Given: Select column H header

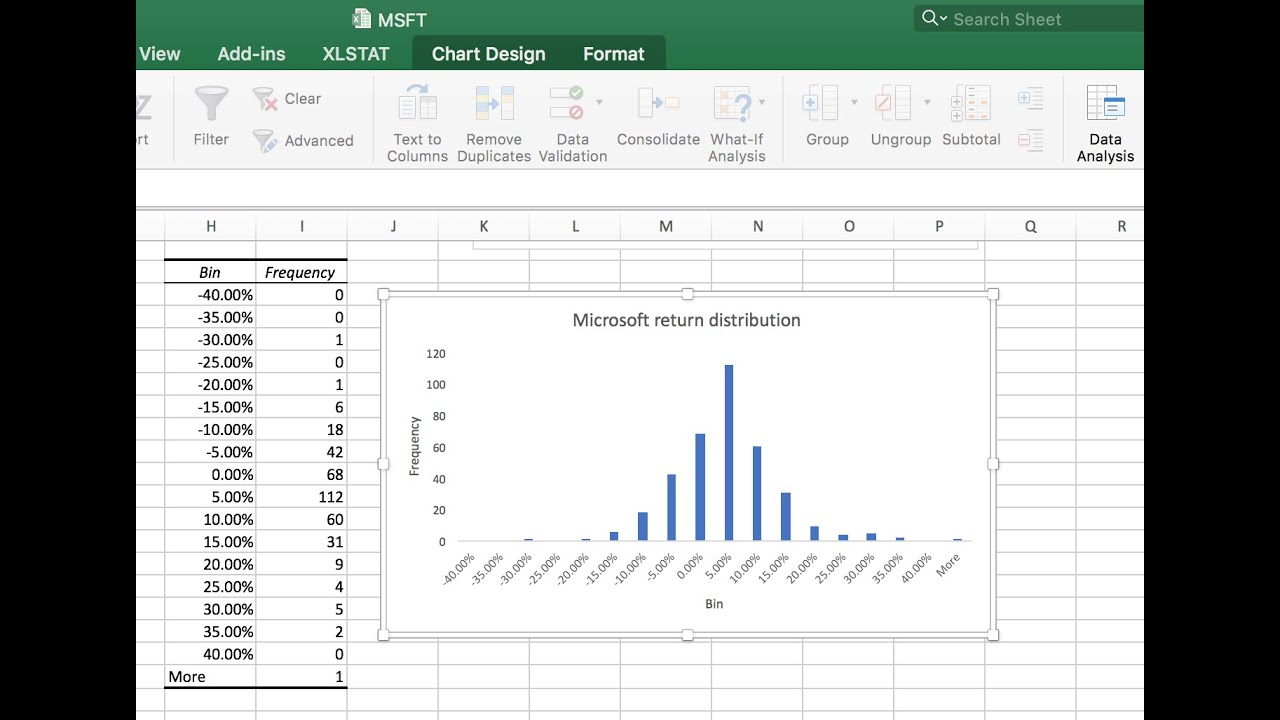Looking at the screenshot, I should 210,226.
